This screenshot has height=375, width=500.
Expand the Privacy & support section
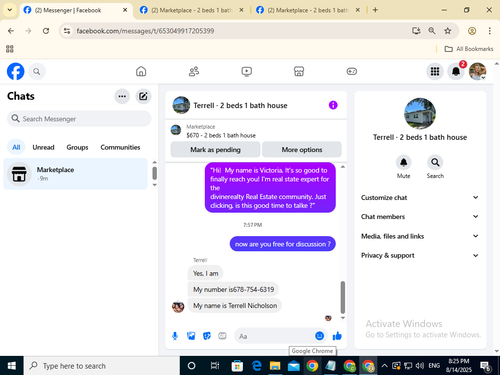coord(420,255)
